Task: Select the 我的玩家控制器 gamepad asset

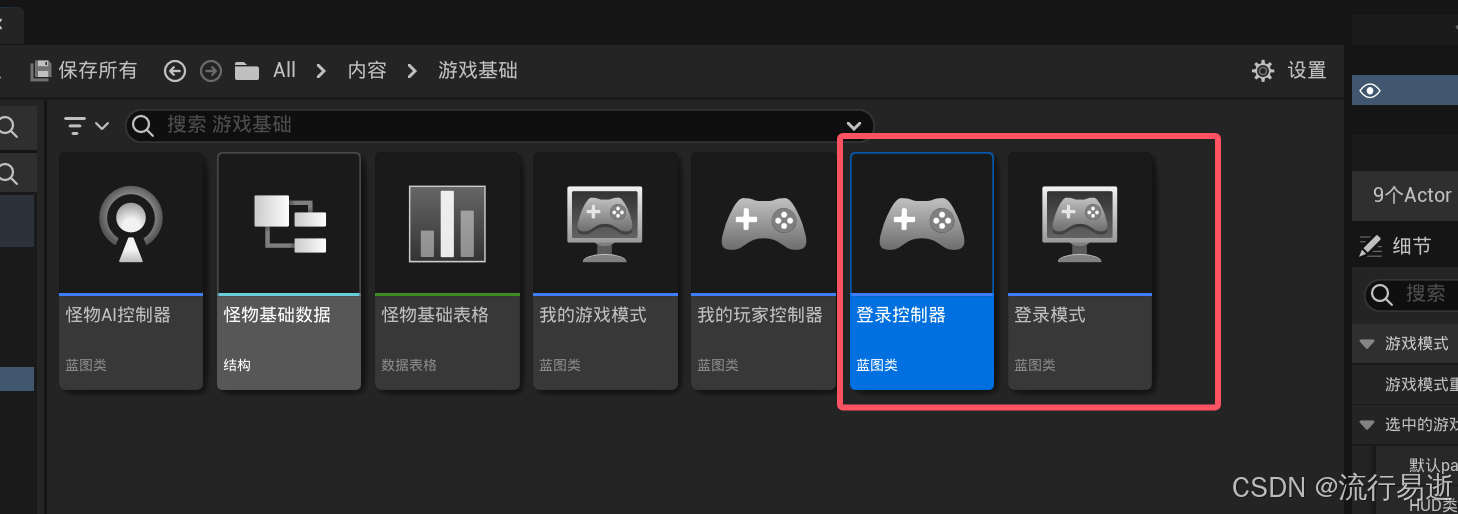Action: [763, 271]
